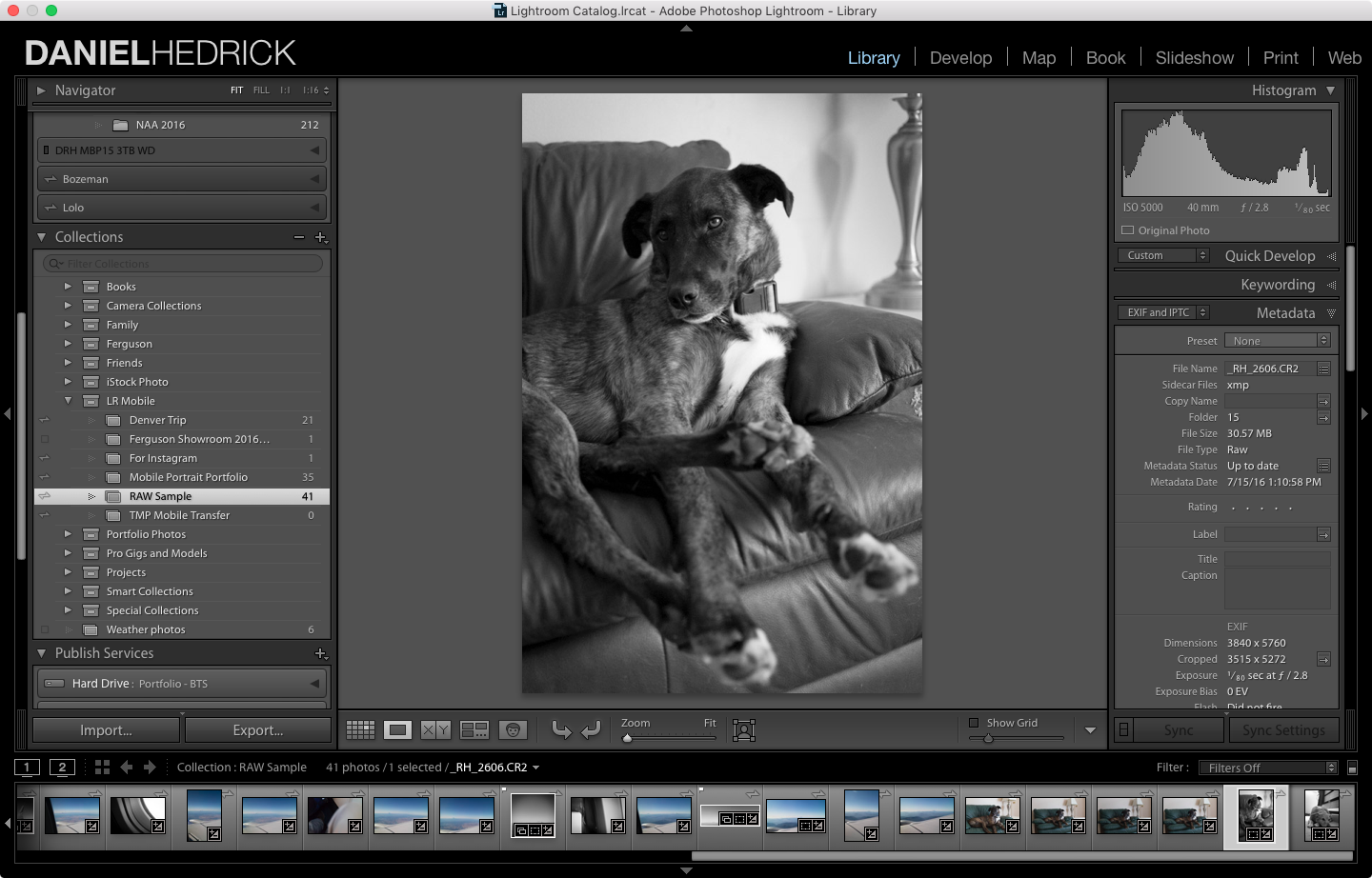Open Compare view (X|Y)

click(x=435, y=730)
